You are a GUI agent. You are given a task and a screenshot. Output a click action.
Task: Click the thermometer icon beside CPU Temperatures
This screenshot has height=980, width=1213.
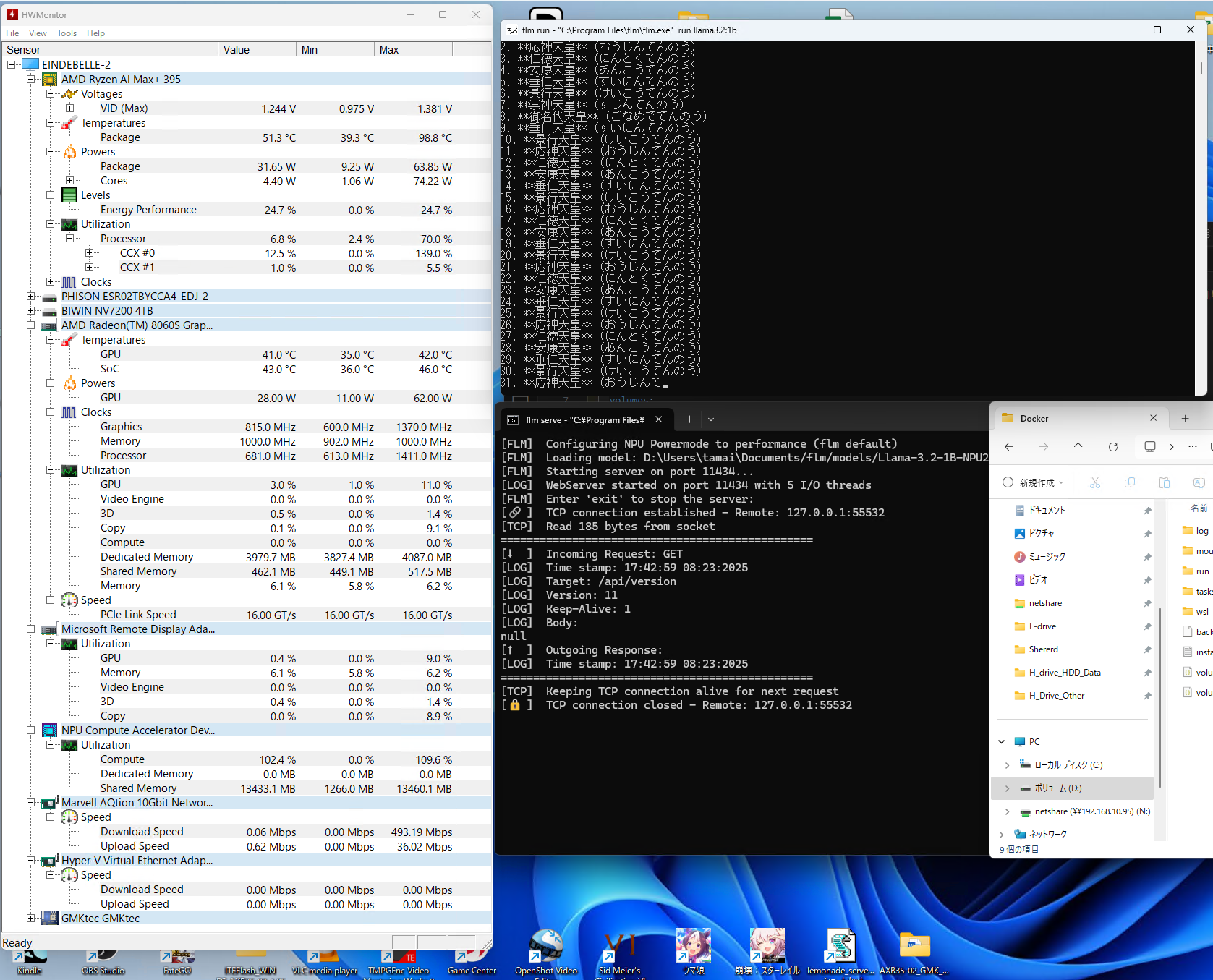point(69,123)
